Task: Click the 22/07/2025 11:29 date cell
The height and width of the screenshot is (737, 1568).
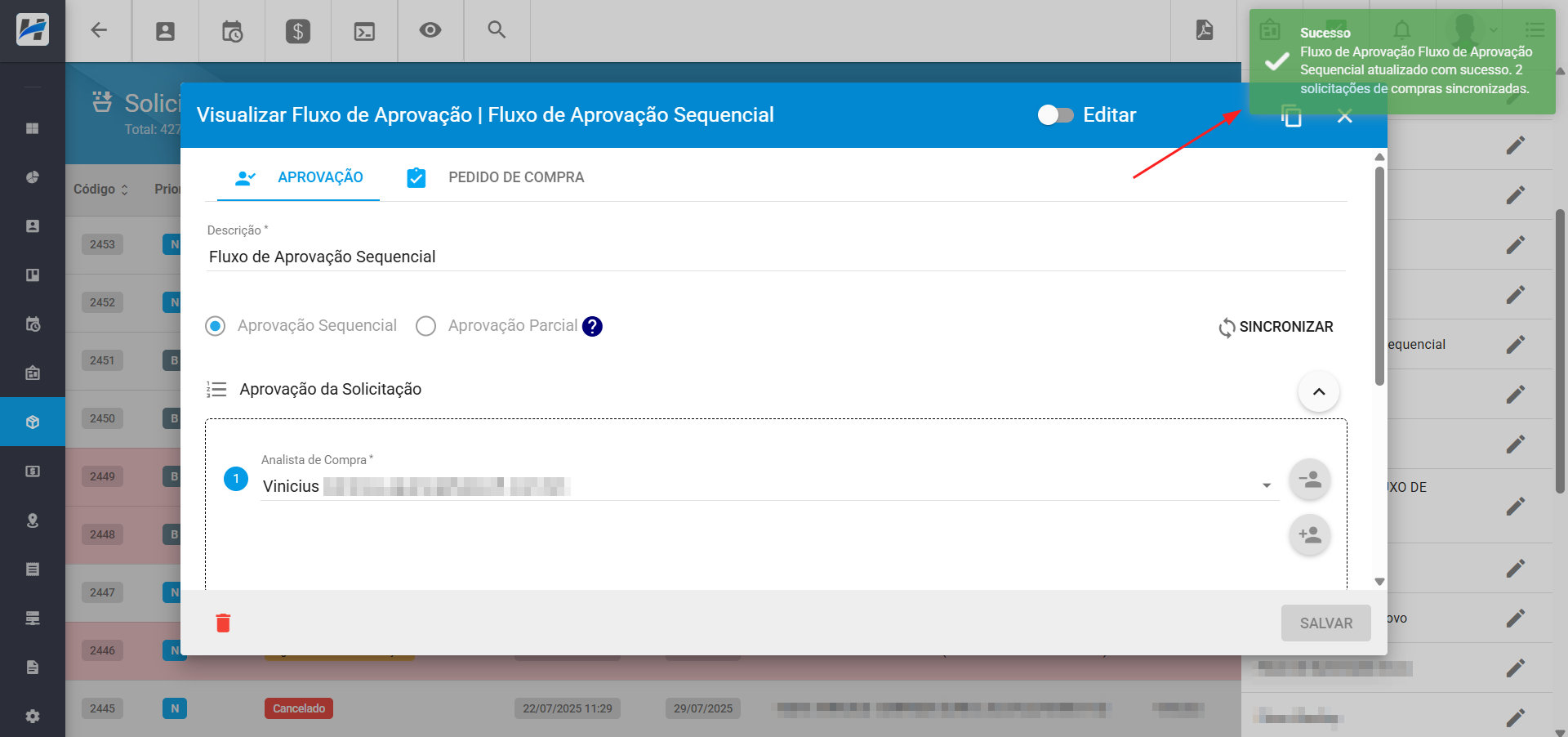Action: point(568,708)
